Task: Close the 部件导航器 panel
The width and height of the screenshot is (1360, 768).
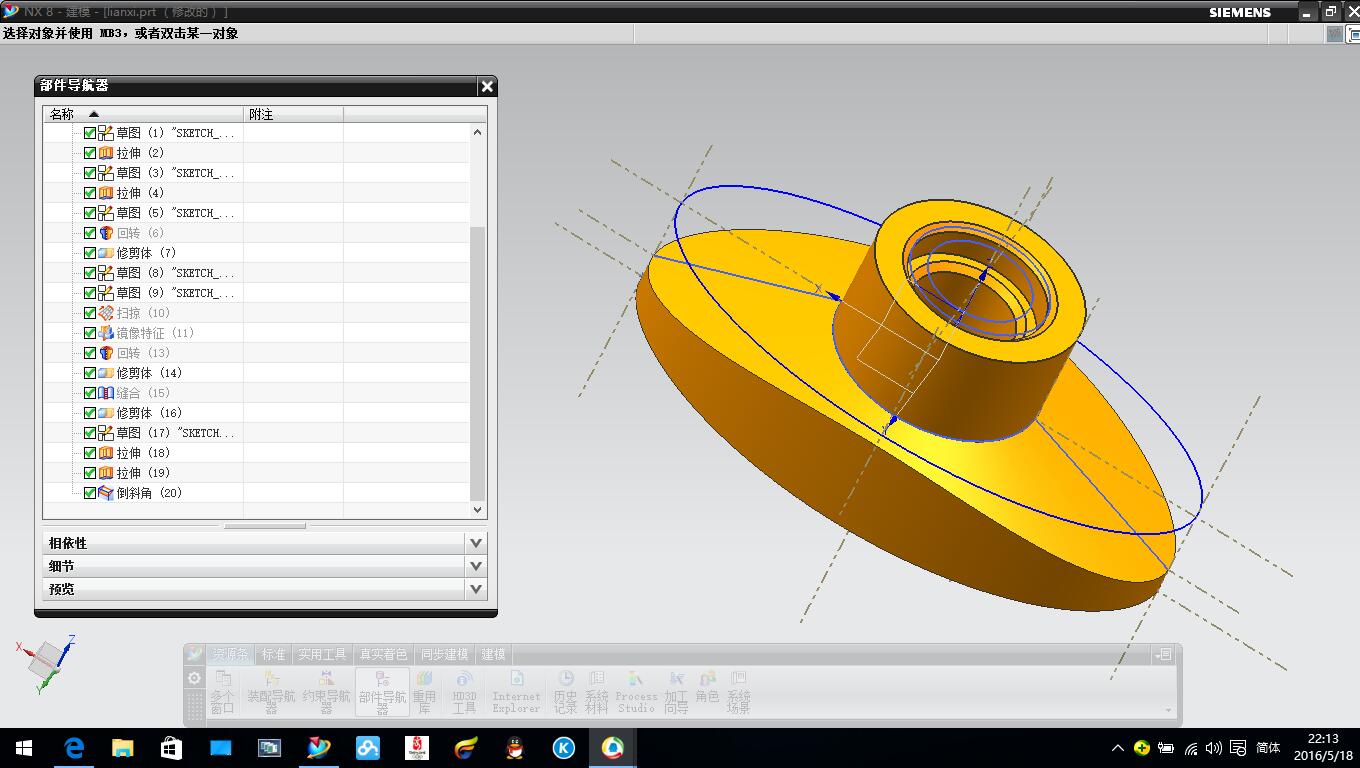Action: 487,86
